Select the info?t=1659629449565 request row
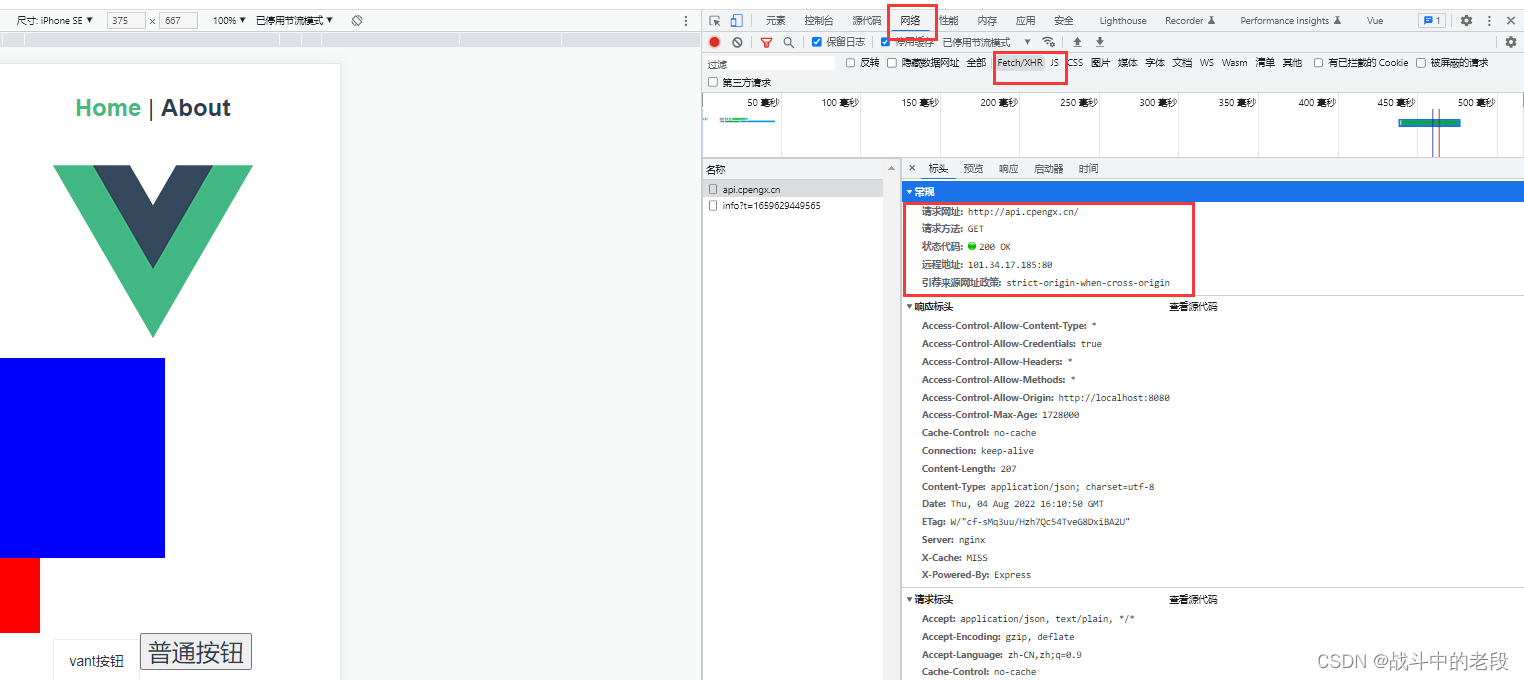Screen dimensions: 1524x680 pos(793,205)
